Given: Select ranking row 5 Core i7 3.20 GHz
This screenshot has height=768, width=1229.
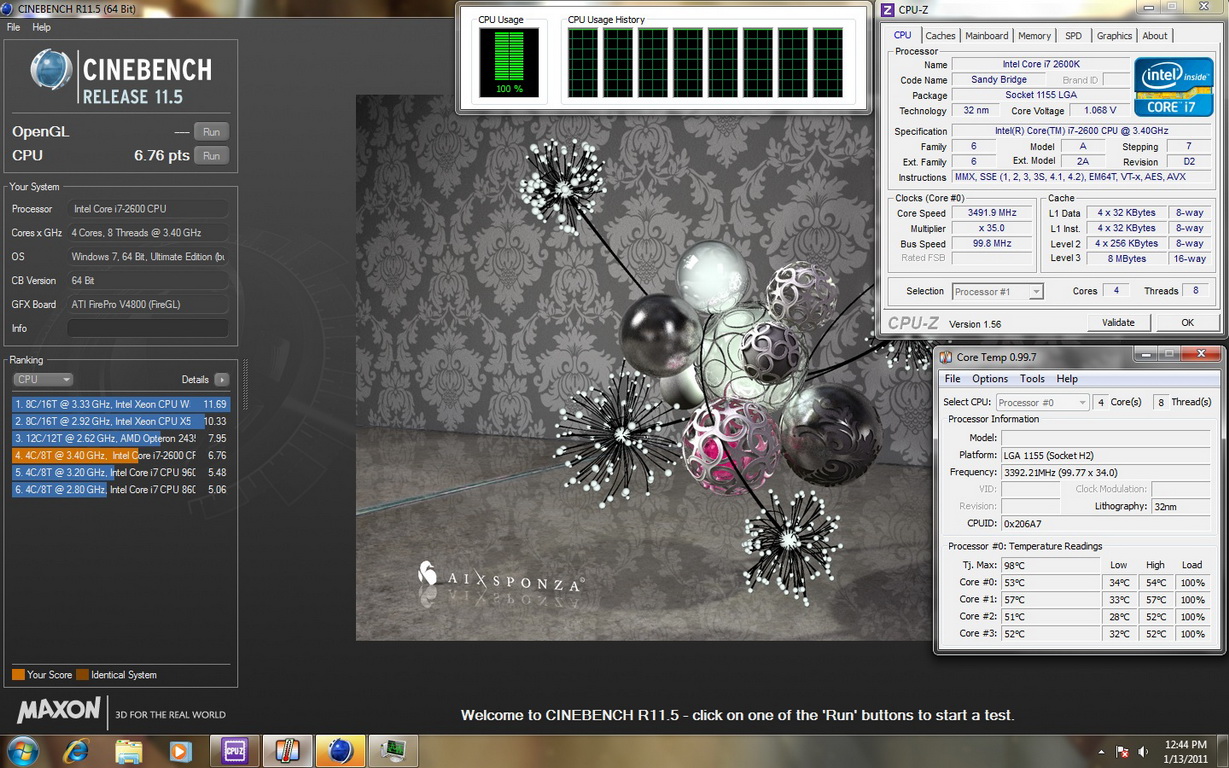Looking at the screenshot, I should point(121,473).
